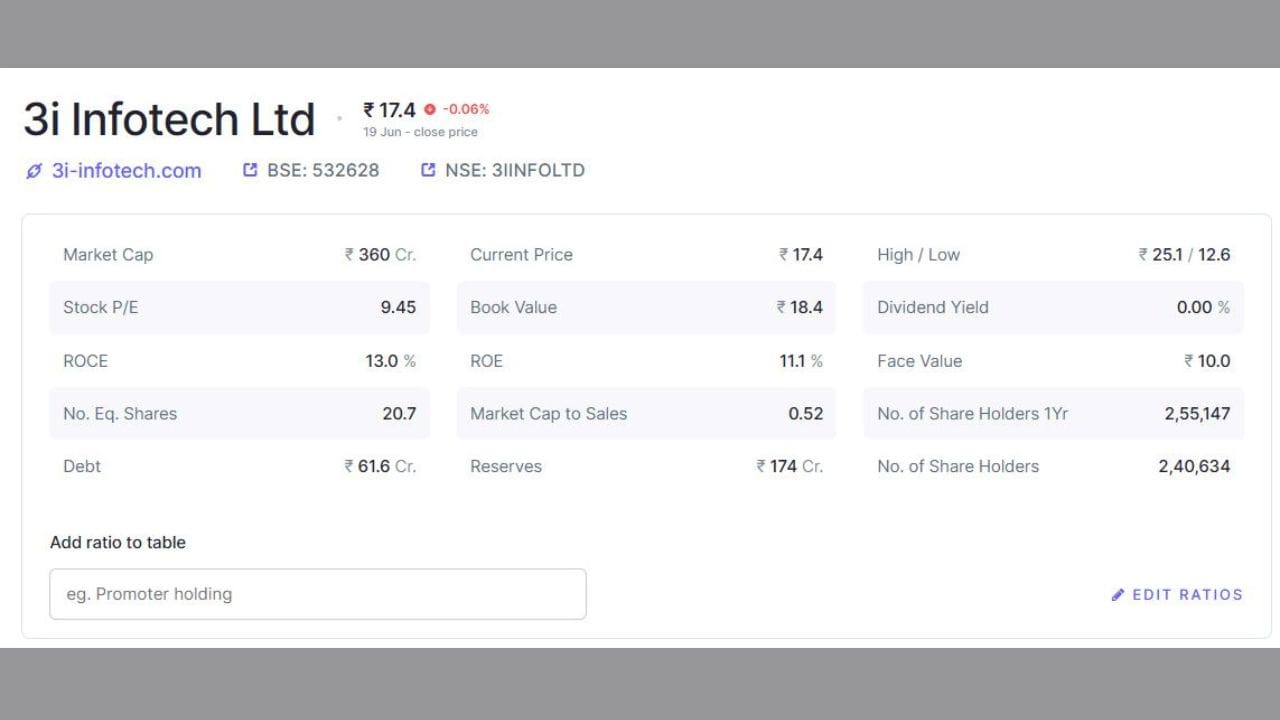Click the 2,40,634 share holders value
The width and height of the screenshot is (1280, 720).
coord(1194,467)
